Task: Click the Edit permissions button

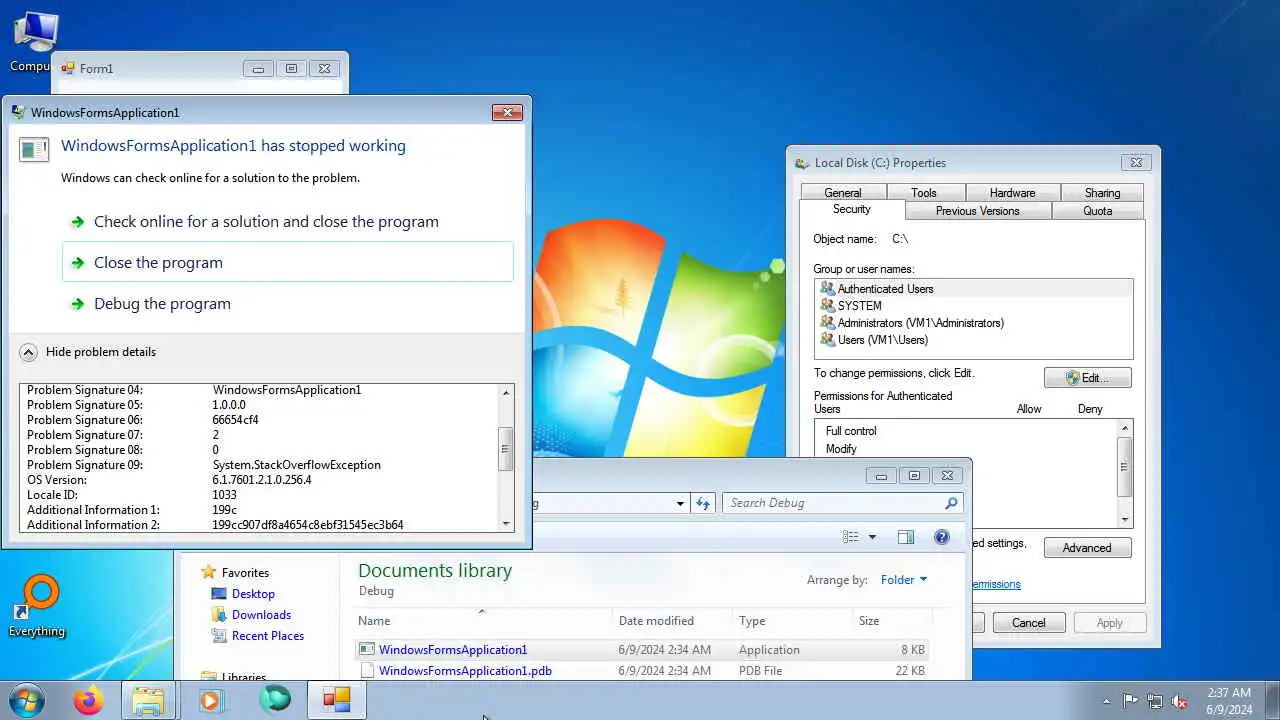Action: pyautogui.click(x=1088, y=378)
